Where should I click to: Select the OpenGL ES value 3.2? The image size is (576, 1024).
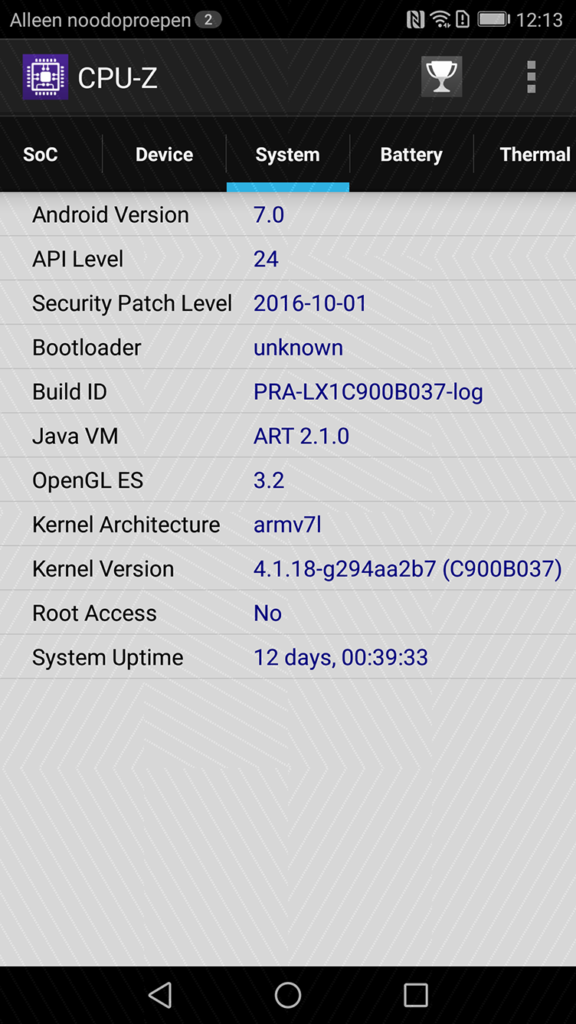point(268,481)
